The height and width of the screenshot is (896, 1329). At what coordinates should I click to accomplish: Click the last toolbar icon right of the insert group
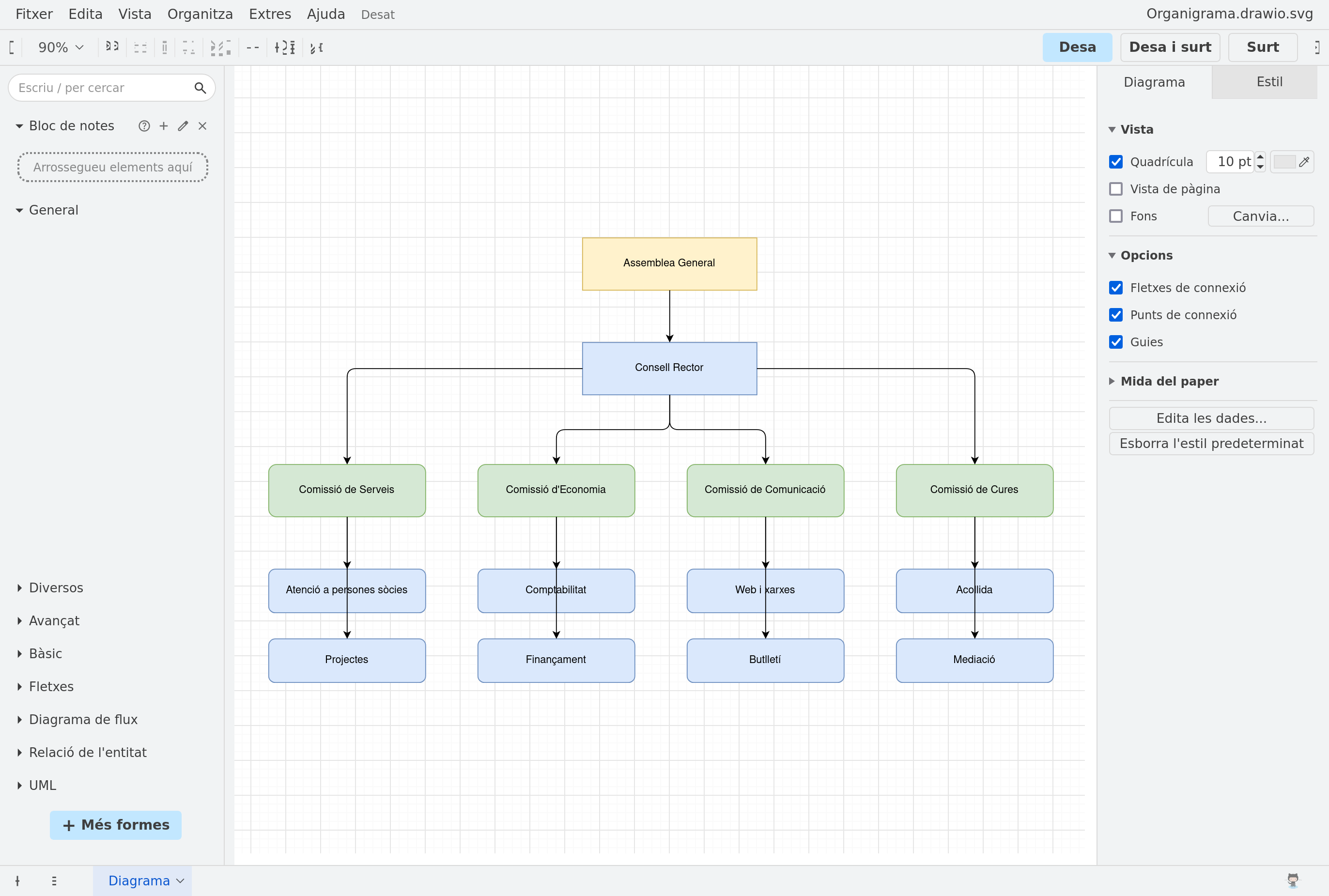click(x=317, y=47)
